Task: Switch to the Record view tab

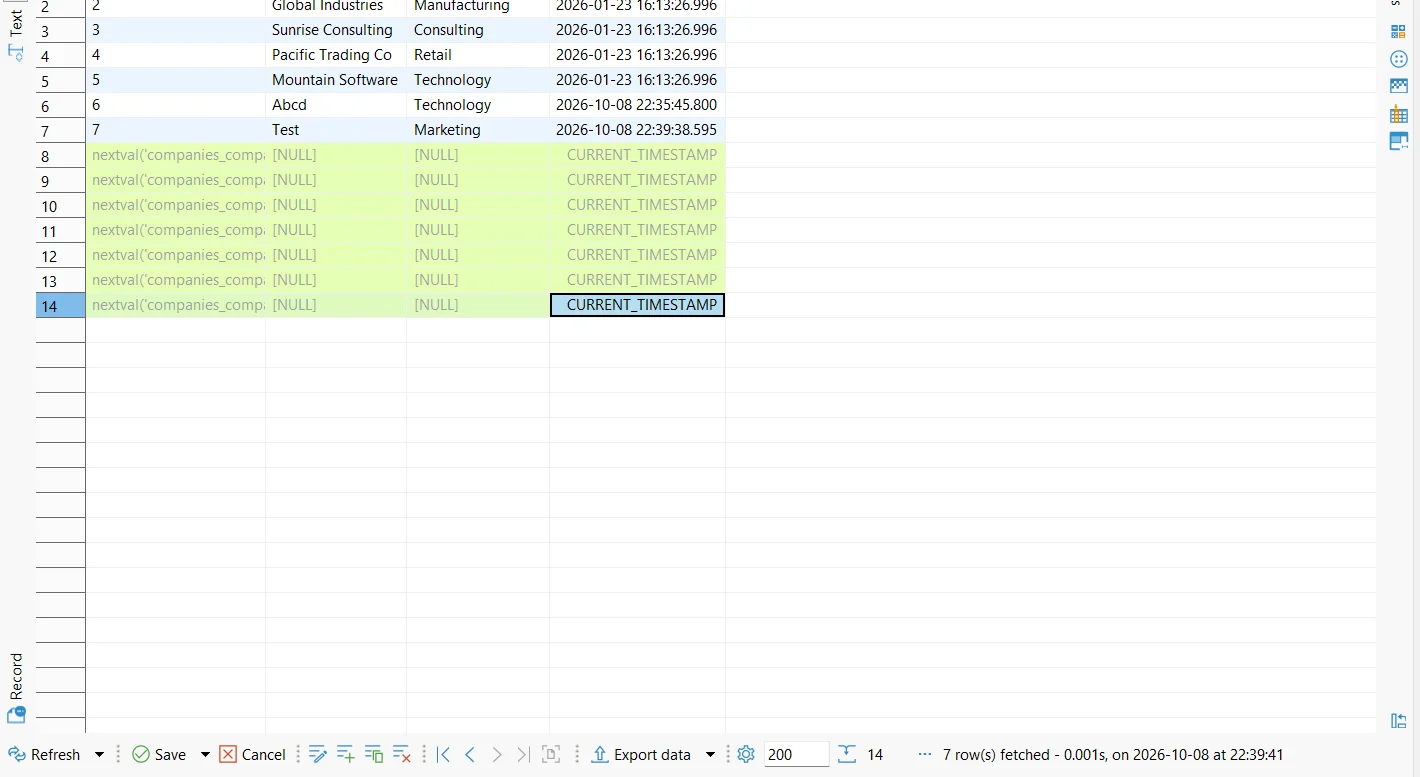Action: coord(17,688)
